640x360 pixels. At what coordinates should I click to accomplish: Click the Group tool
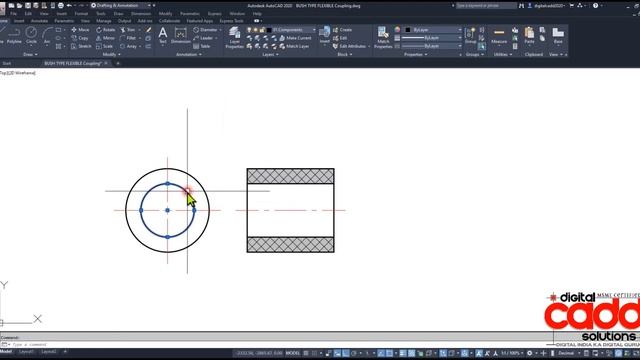[x=470, y=36]
